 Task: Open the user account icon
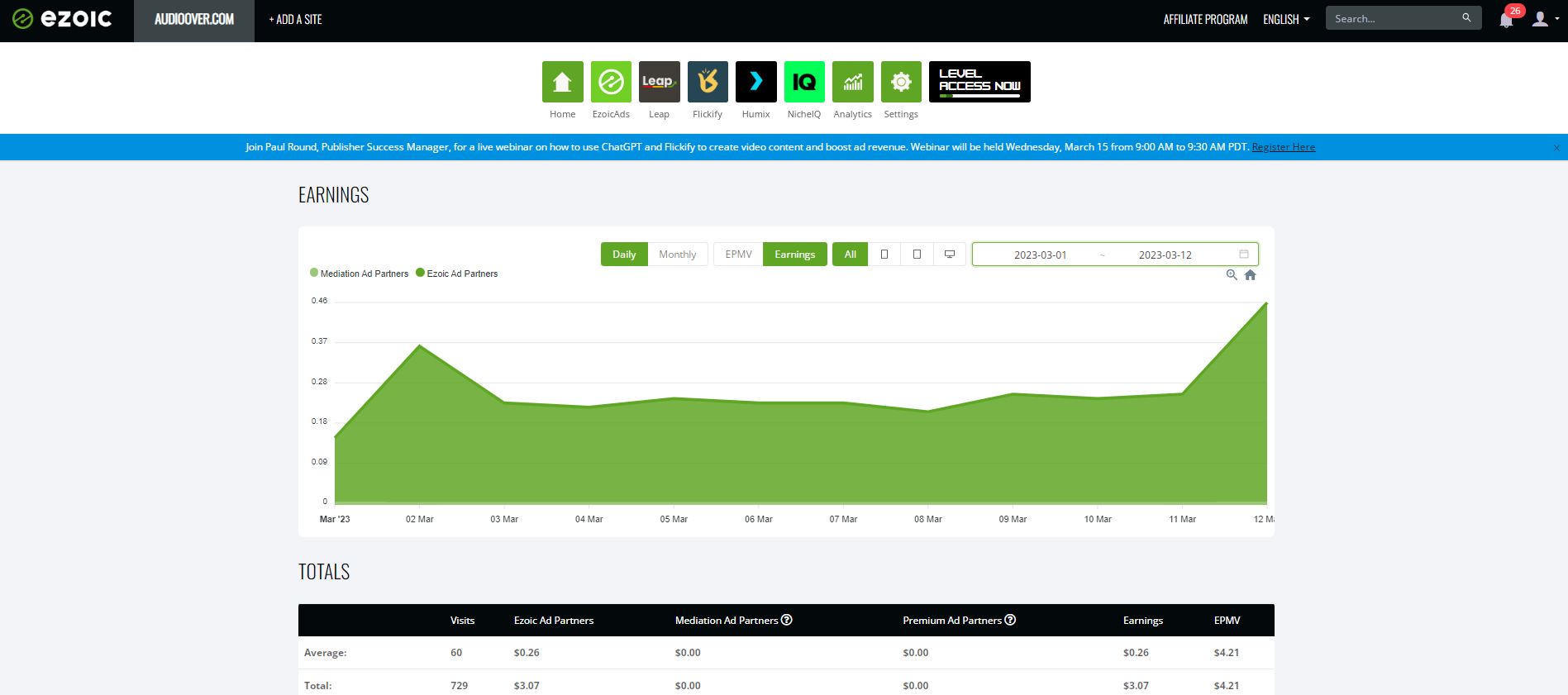point(1540,19)
